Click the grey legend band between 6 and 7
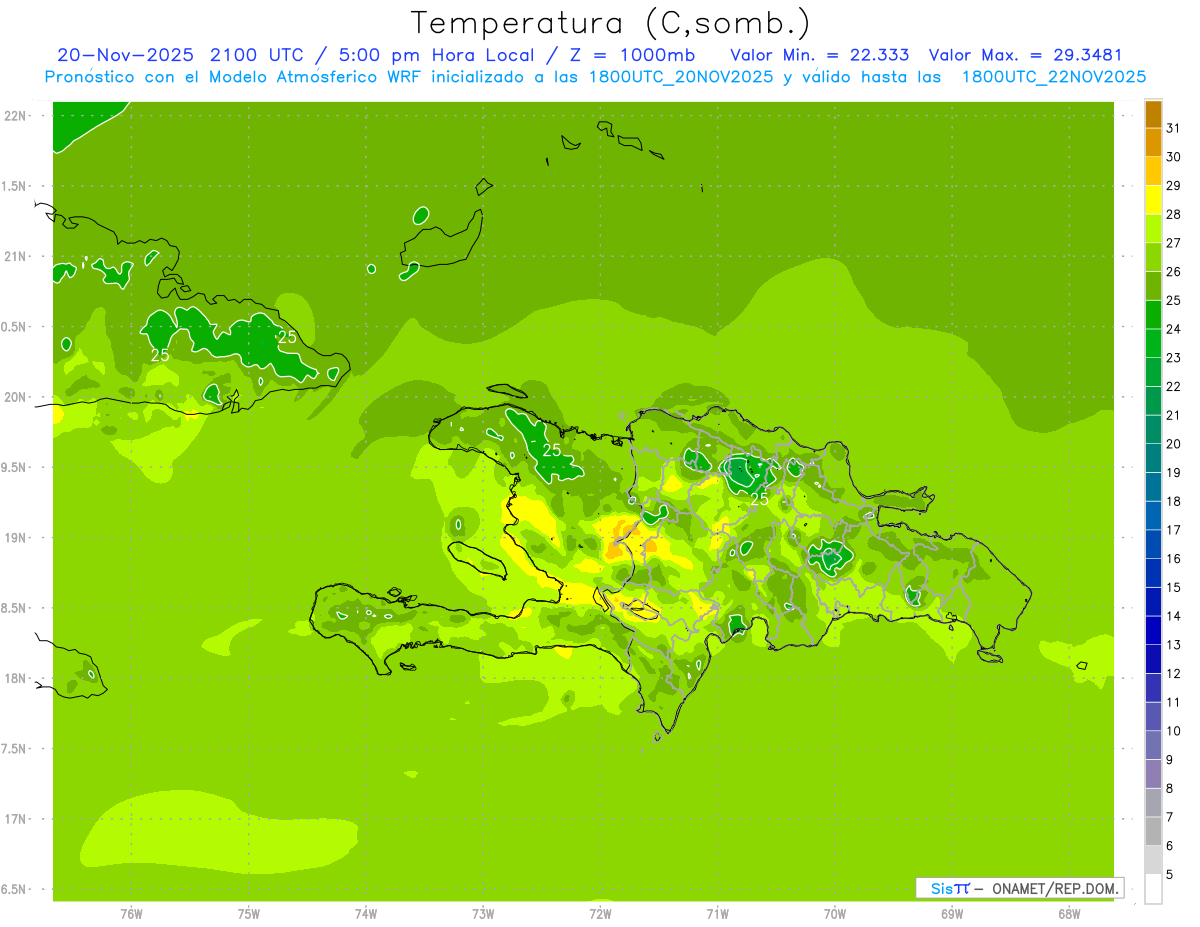Screen dimensions: 1200x927 point(1153,831)
